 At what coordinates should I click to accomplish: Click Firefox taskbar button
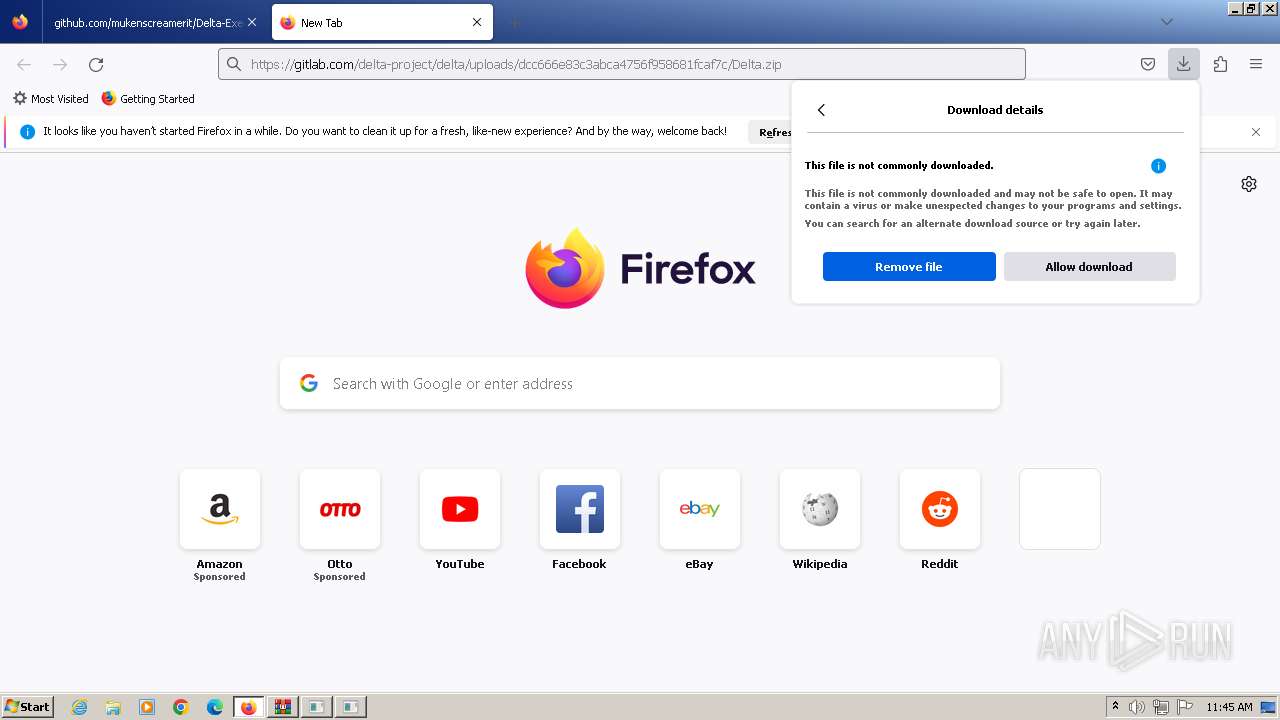248,707
